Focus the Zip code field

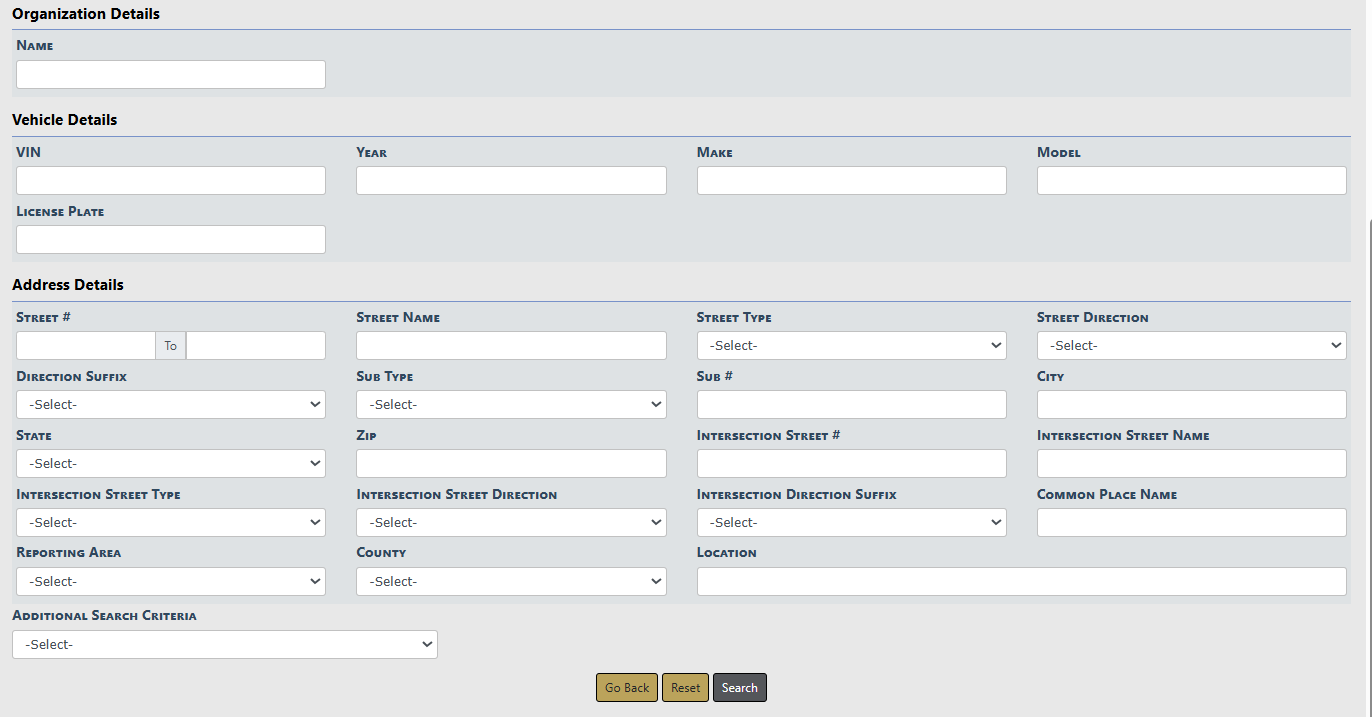point(511,464)
